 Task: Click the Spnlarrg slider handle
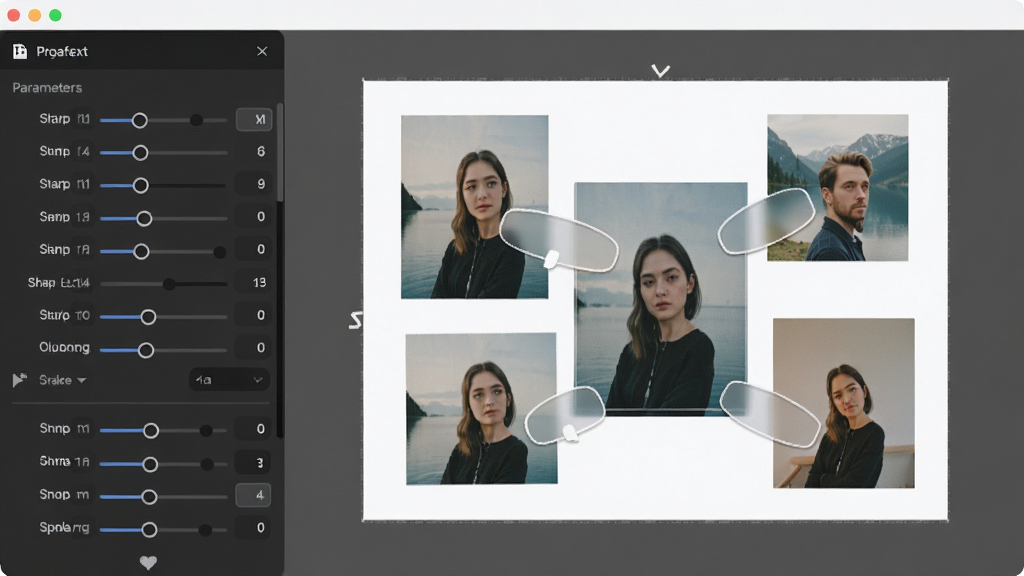[149, 529]
